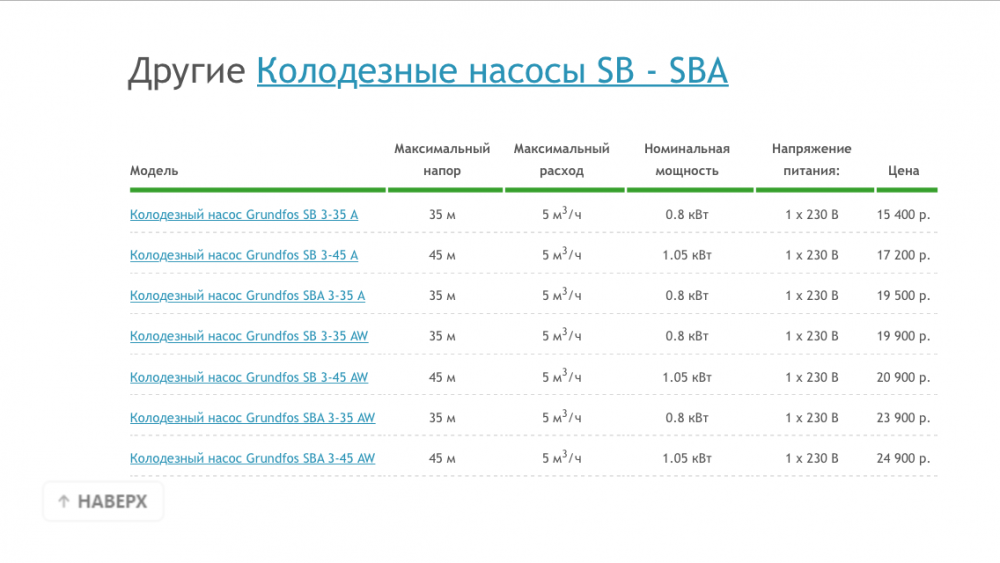Select Колодезный насос Grundfos SBA 3-35 A link
The image size is (1000, 563).
pyautogui.click(x=247, y=296)
